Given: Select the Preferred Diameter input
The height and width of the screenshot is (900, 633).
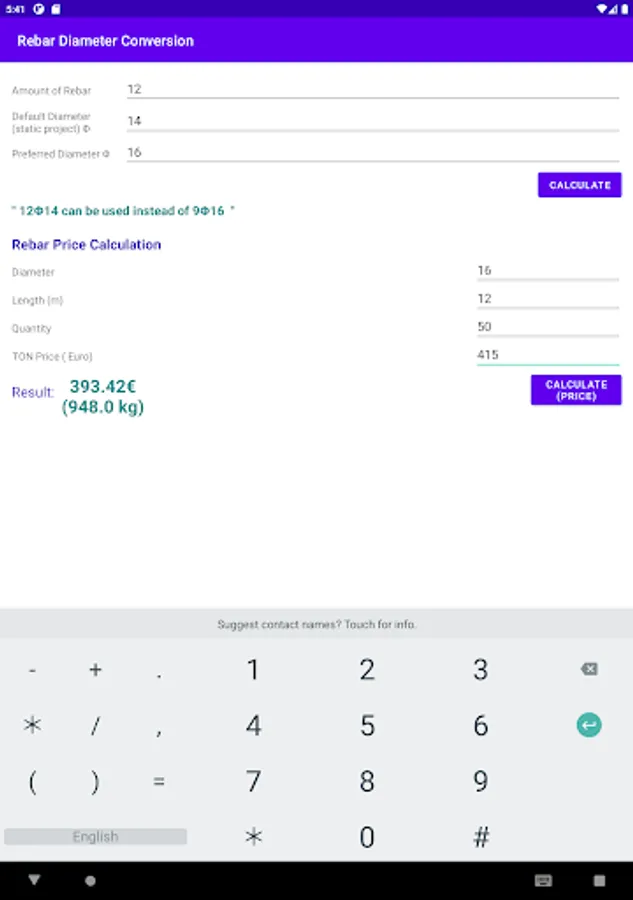Looking at the screenshot, I should [372, 153].
